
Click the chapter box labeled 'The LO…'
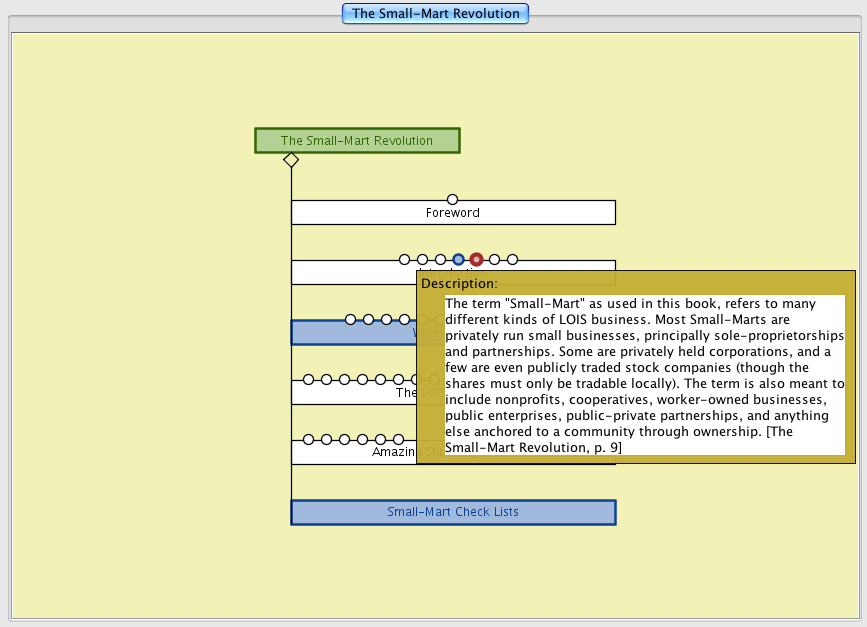click(350, 393)
